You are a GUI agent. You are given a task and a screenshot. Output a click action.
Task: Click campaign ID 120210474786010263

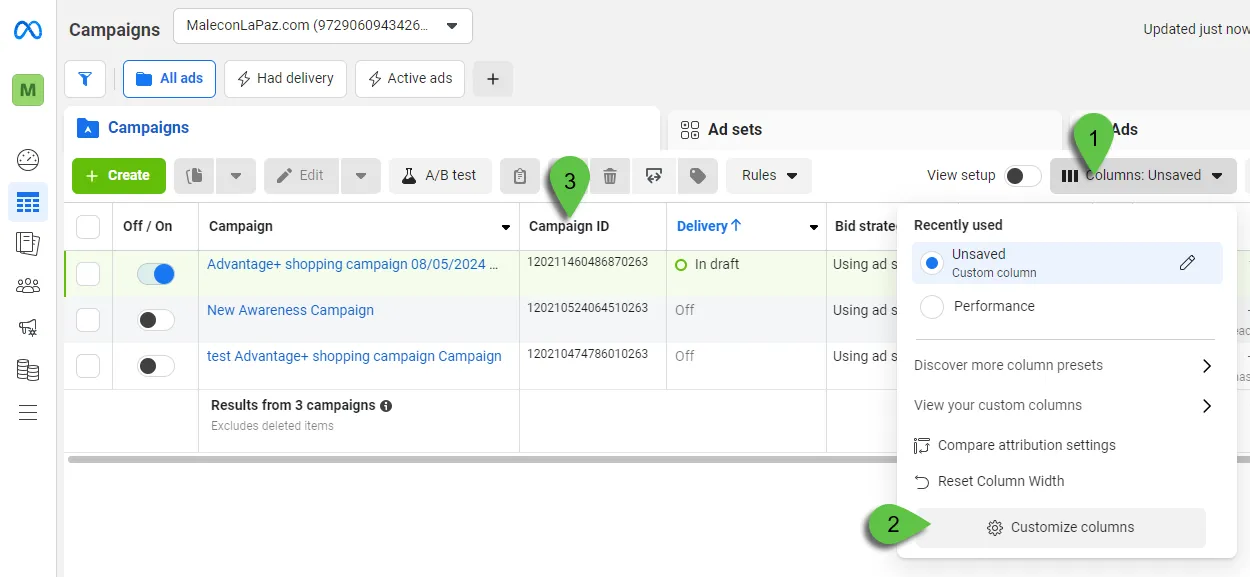tap(588, 354)
